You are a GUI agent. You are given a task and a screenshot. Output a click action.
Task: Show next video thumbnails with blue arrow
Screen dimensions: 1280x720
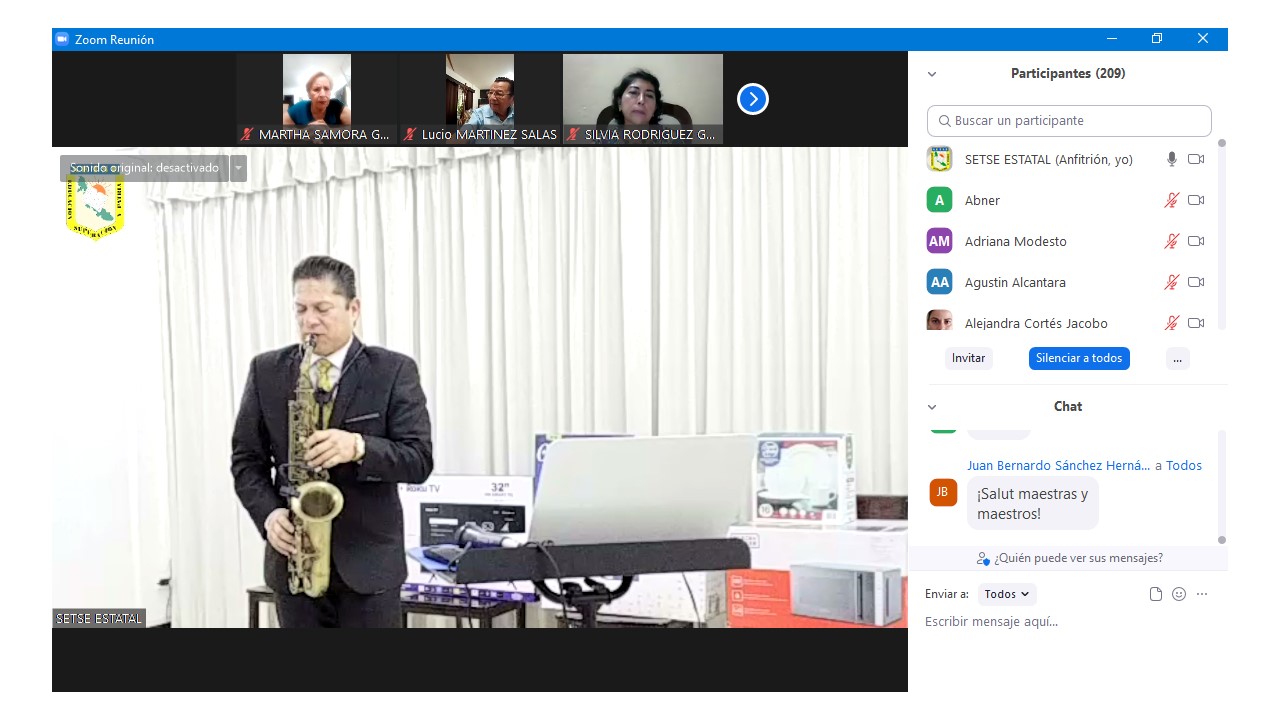[753, 99]
